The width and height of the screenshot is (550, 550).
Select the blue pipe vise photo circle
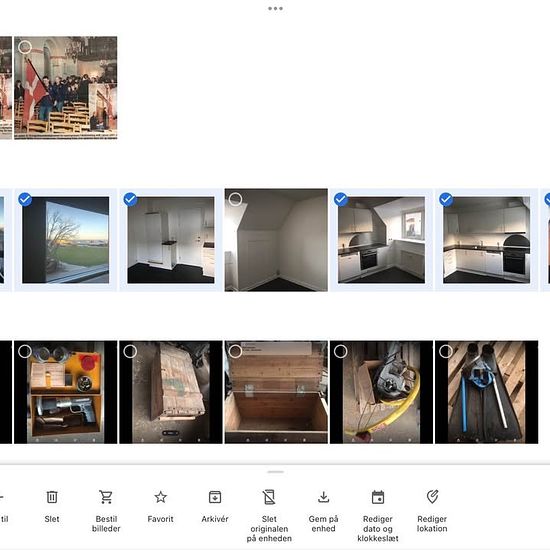pyautogui.click(x=446, y=351)
